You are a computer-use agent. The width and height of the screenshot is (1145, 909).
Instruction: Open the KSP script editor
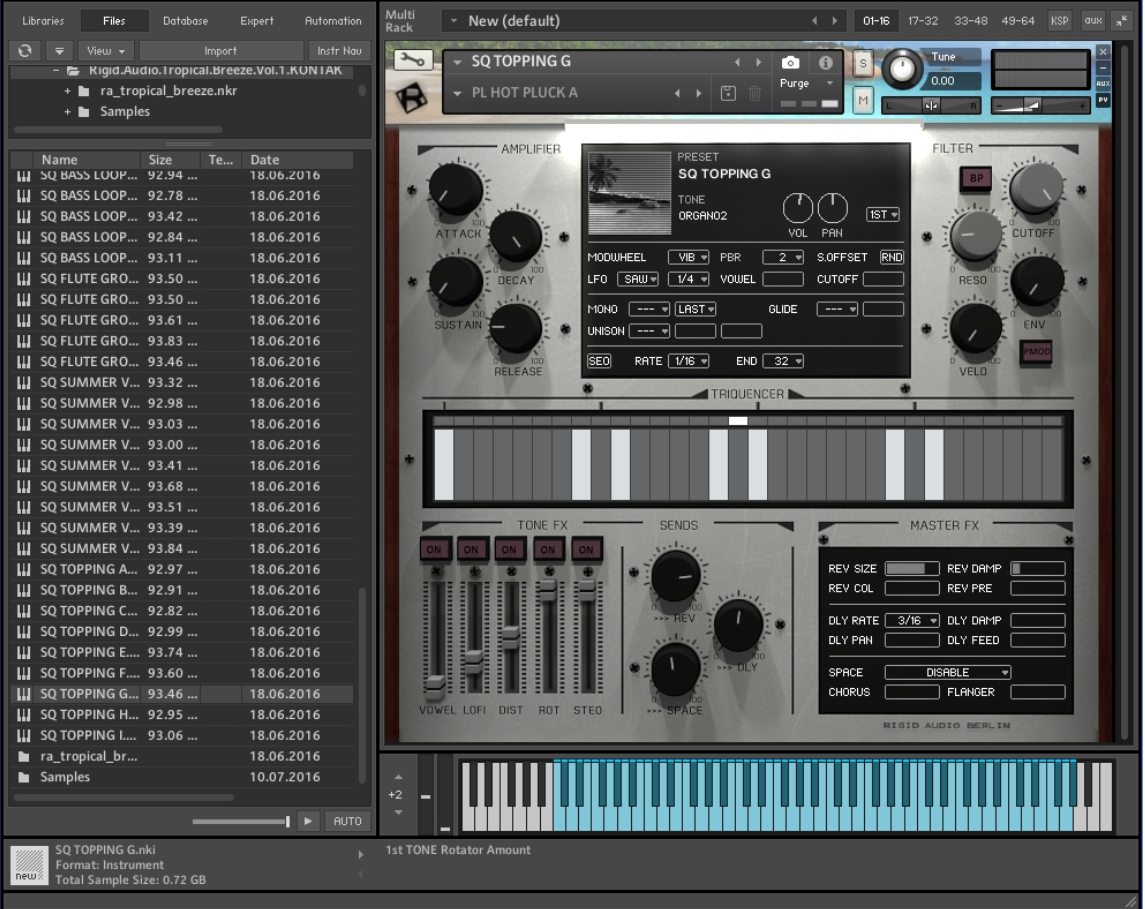[x=1059, y=20]
